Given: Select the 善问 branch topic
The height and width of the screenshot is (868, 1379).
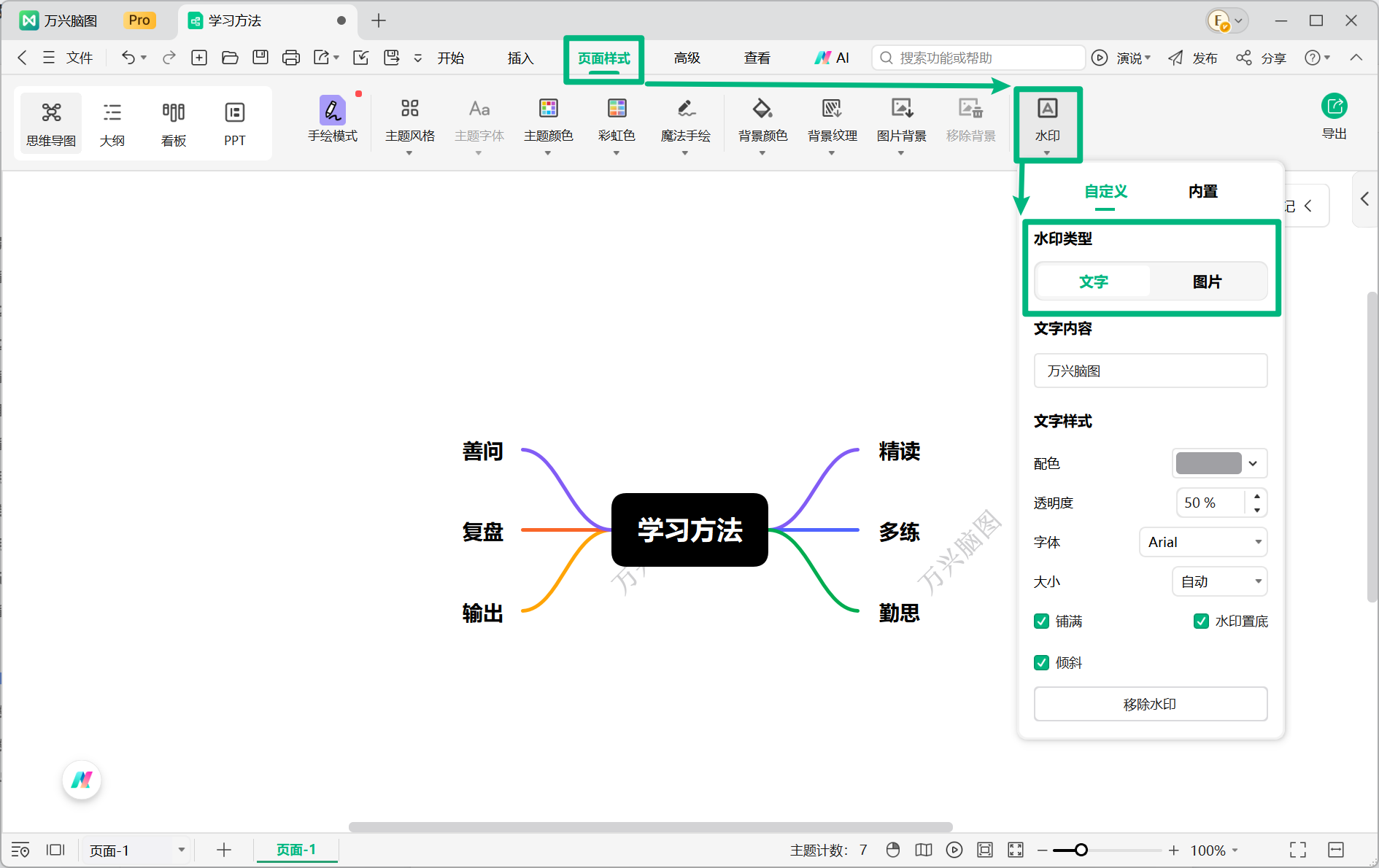Looking at the screenshot, I should pos(482,452).
